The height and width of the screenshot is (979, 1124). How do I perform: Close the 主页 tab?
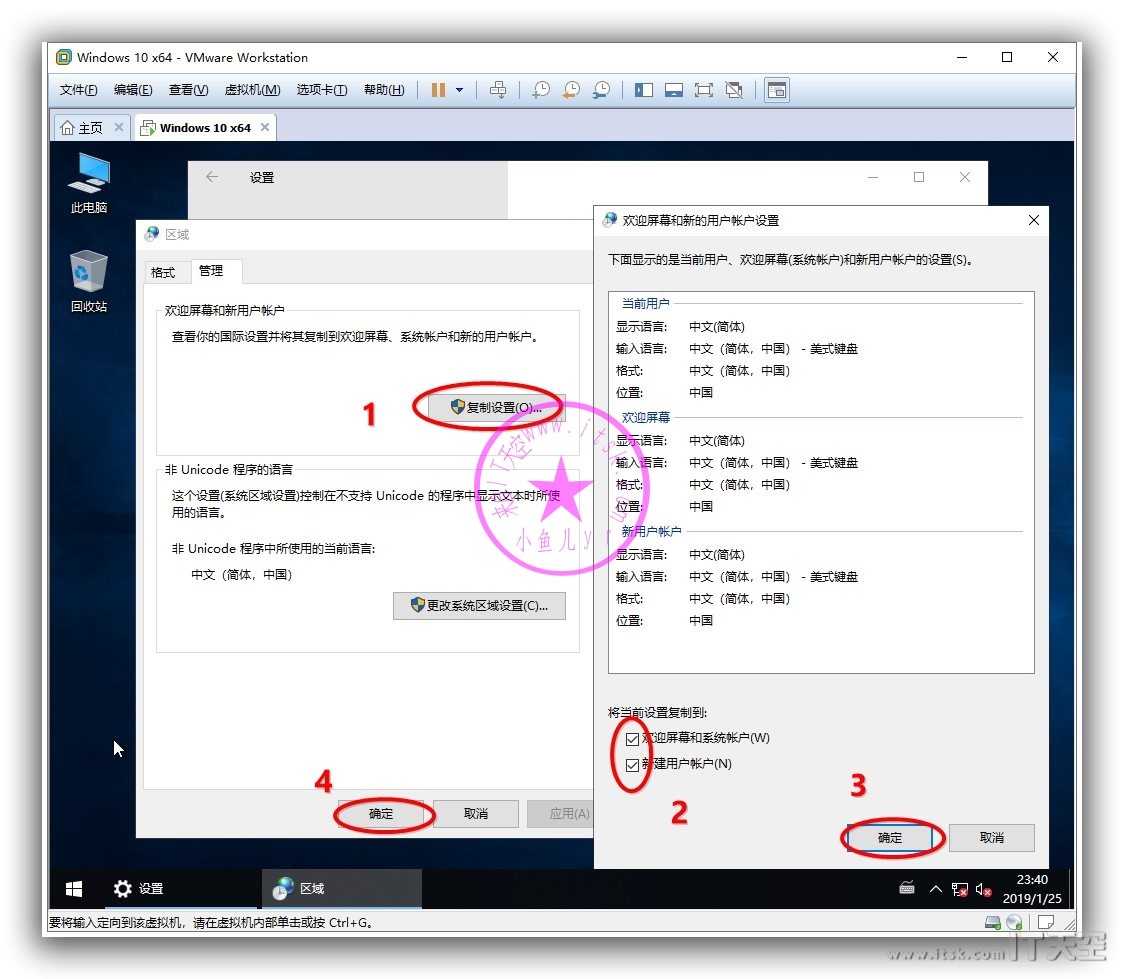tap(119, 127)
